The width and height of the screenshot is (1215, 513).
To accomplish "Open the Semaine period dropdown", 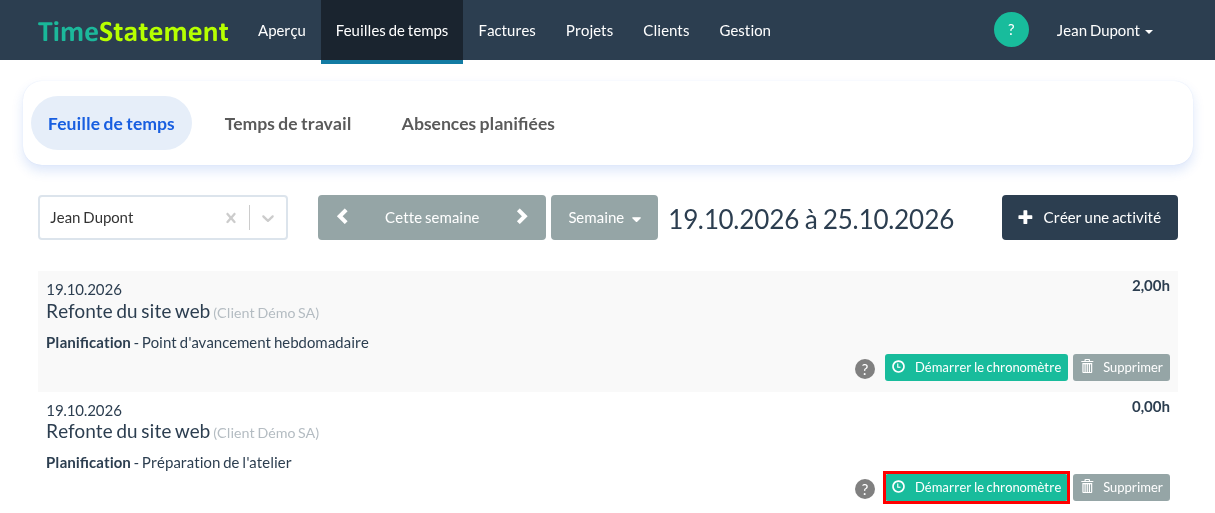I will coord(604,217).
